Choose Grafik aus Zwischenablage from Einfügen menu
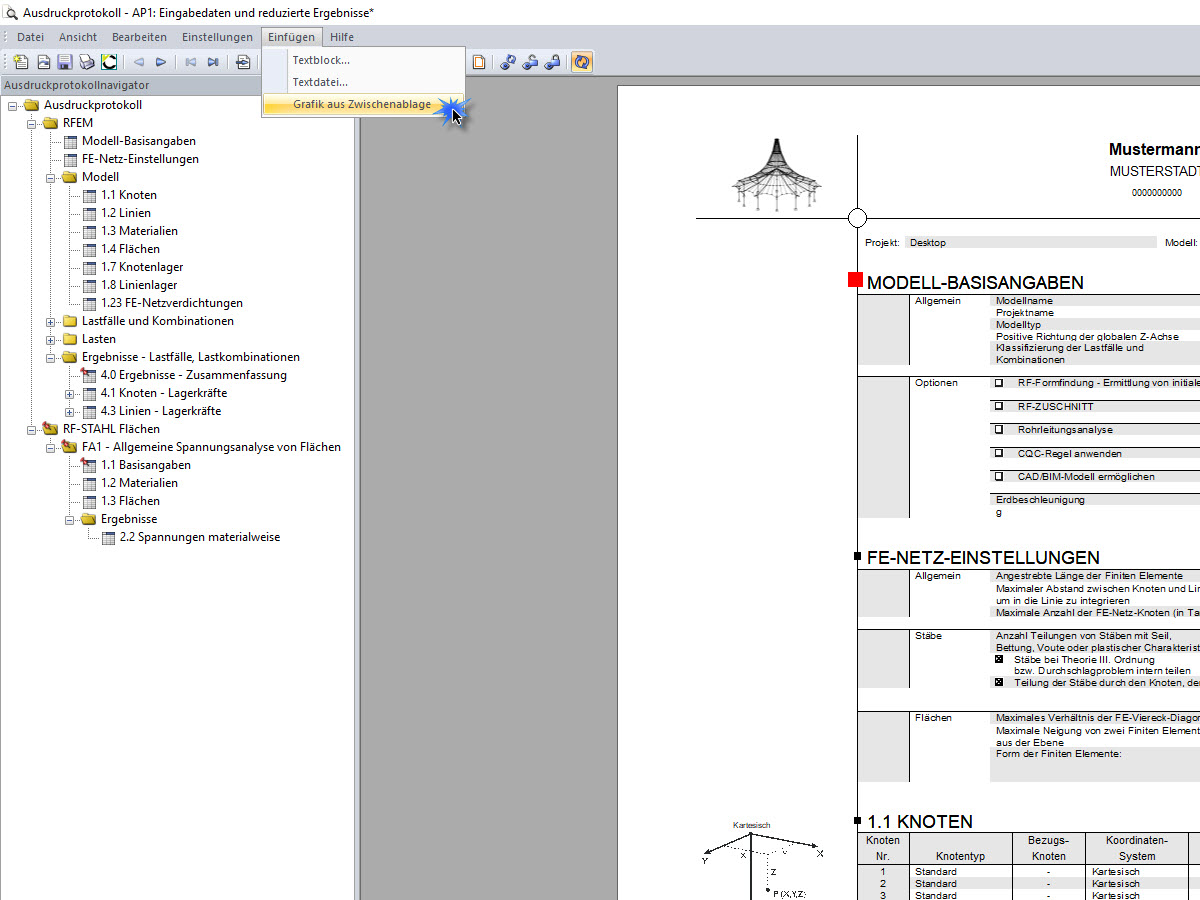Screen dimensions: 1200x900 pos(361,104)
